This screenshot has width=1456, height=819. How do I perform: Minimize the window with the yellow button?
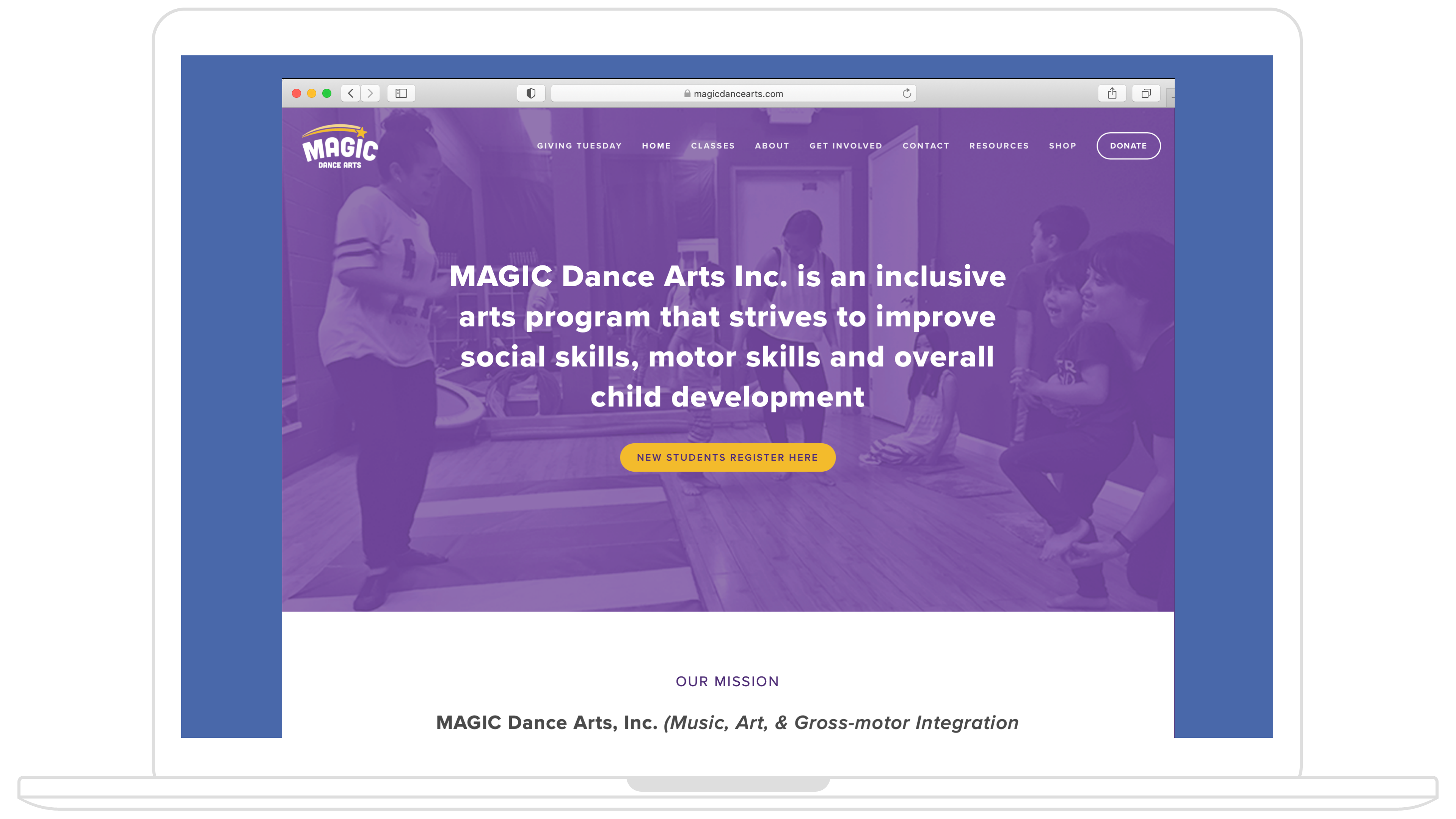(311, 93)
